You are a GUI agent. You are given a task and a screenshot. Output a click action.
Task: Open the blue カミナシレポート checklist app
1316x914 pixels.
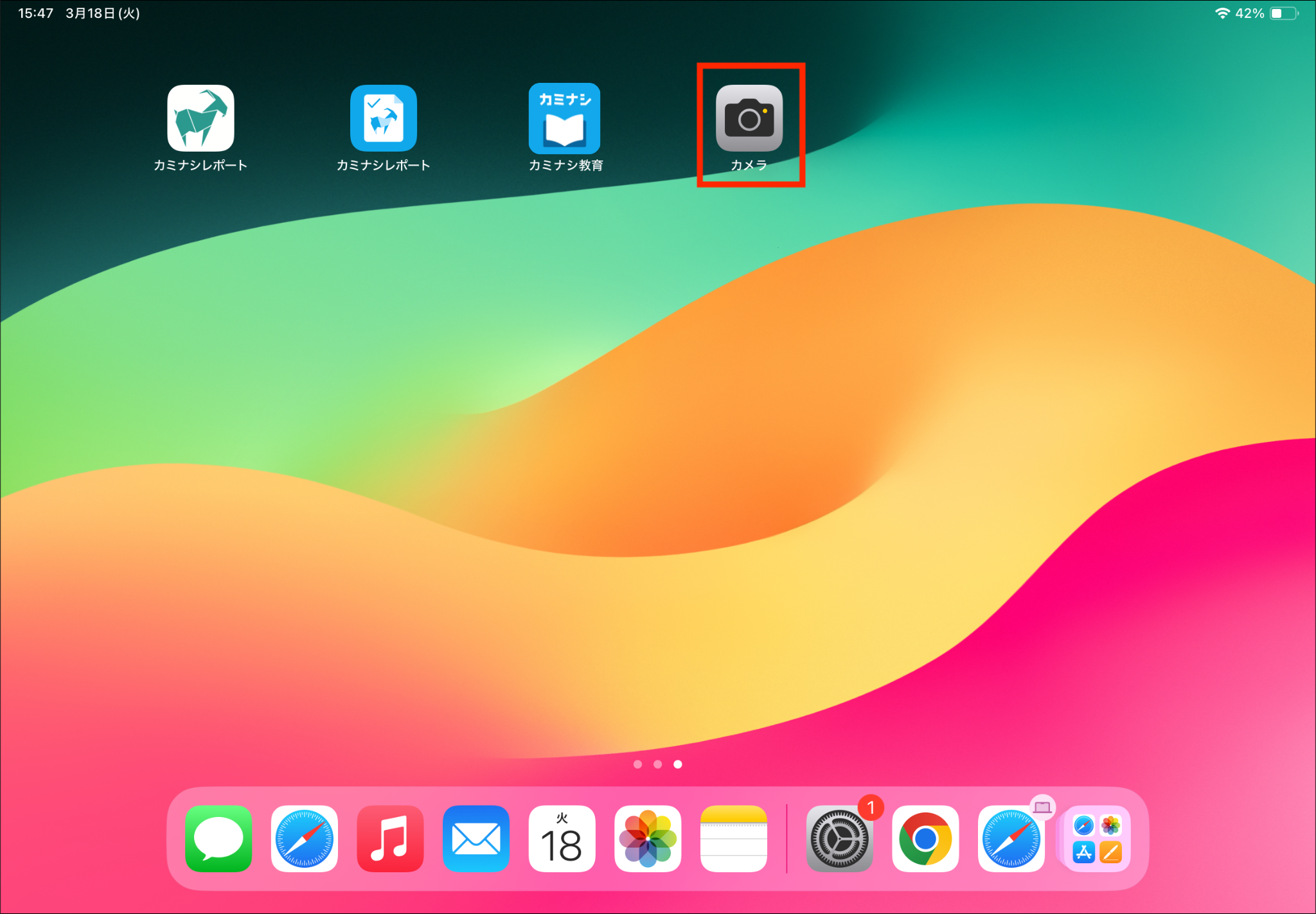click(384, 119)
